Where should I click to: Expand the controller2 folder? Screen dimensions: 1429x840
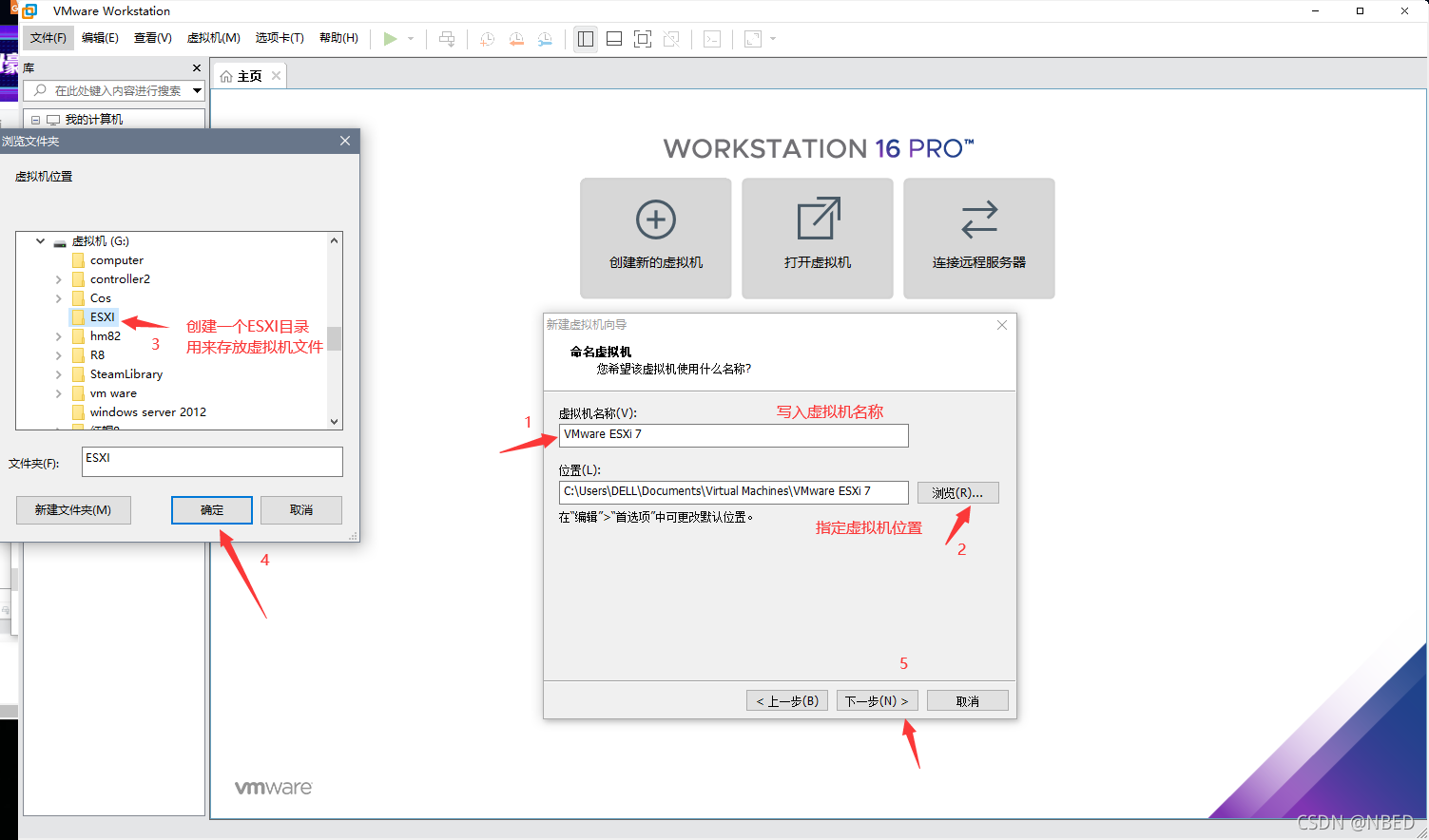pyautogui.click(x=59, y=279)
